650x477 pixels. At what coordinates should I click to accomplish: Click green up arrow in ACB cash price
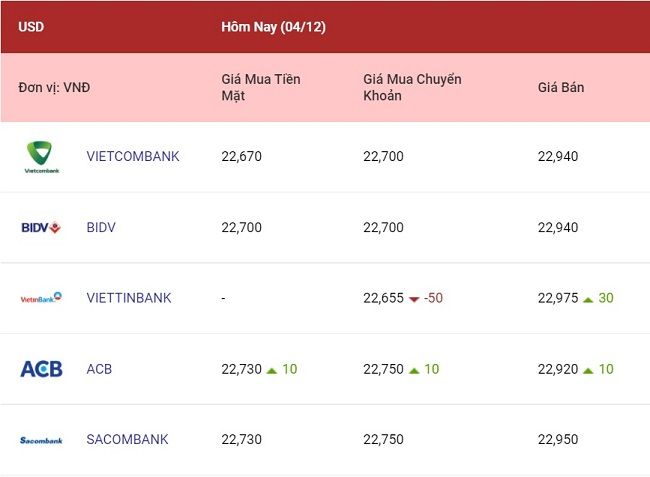click(272, 370)
